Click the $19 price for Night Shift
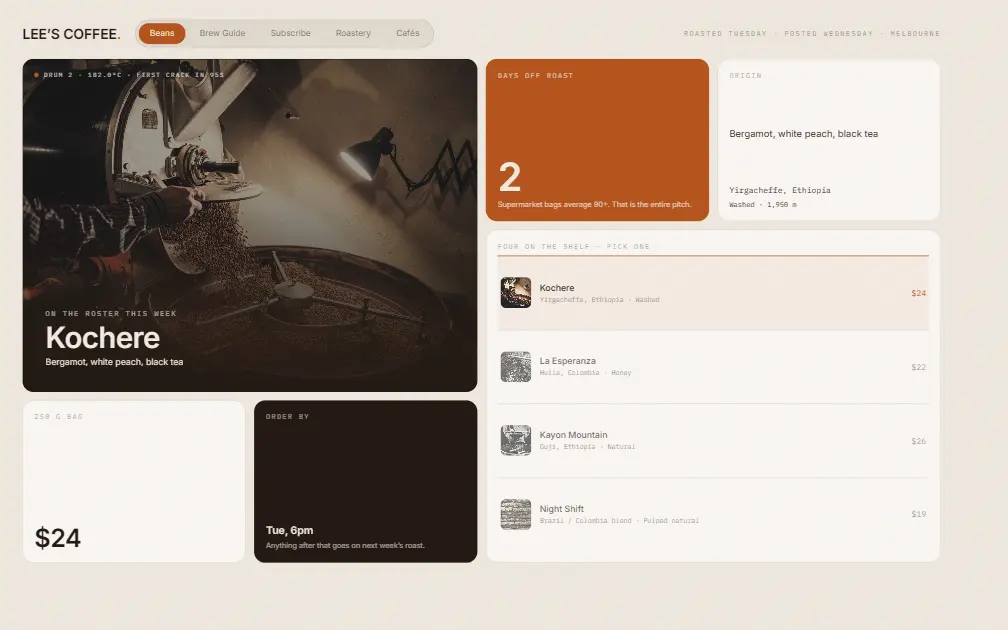This screenshot has width=1008, height=630. [x=918, y=514]
